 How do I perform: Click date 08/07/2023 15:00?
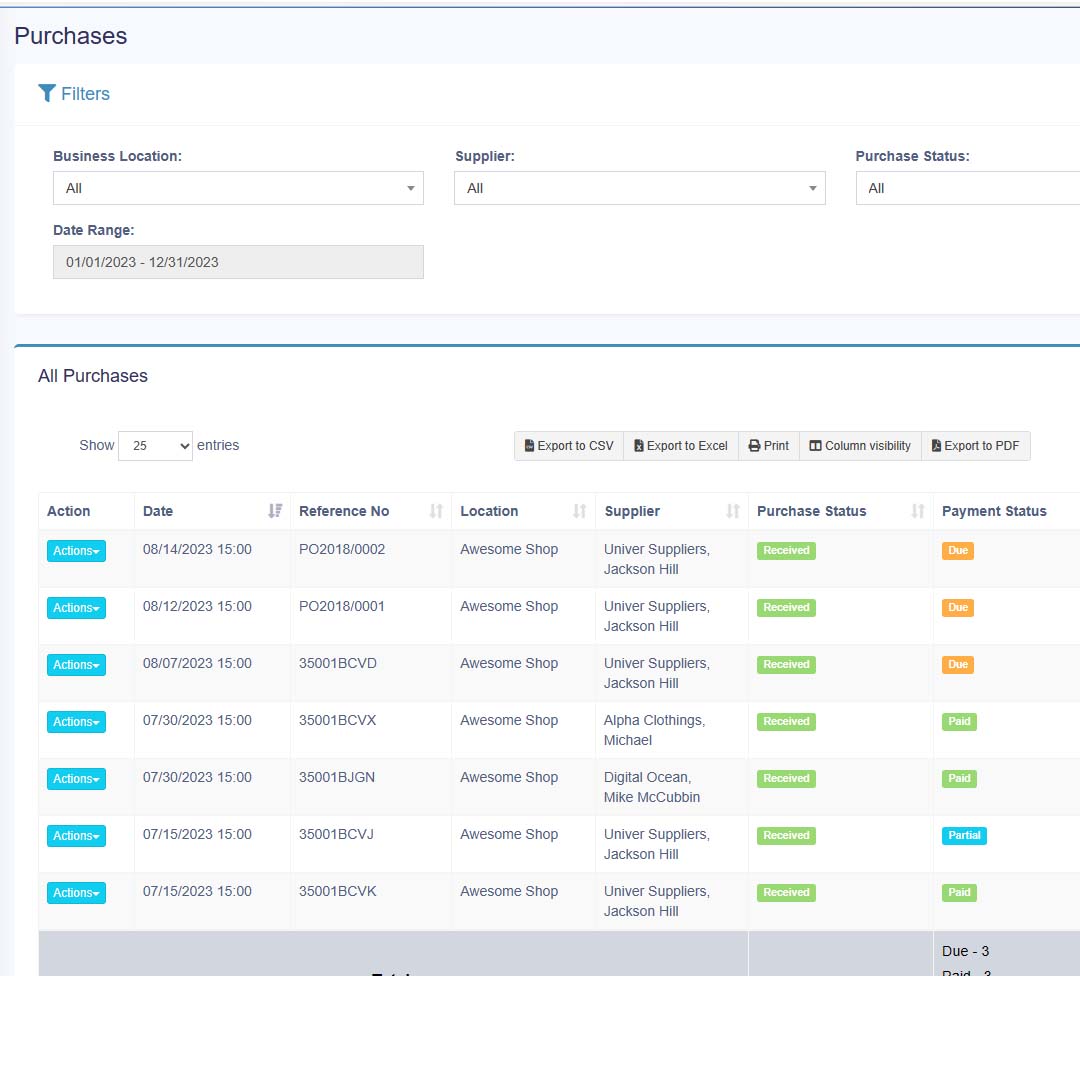pos(197,663)
